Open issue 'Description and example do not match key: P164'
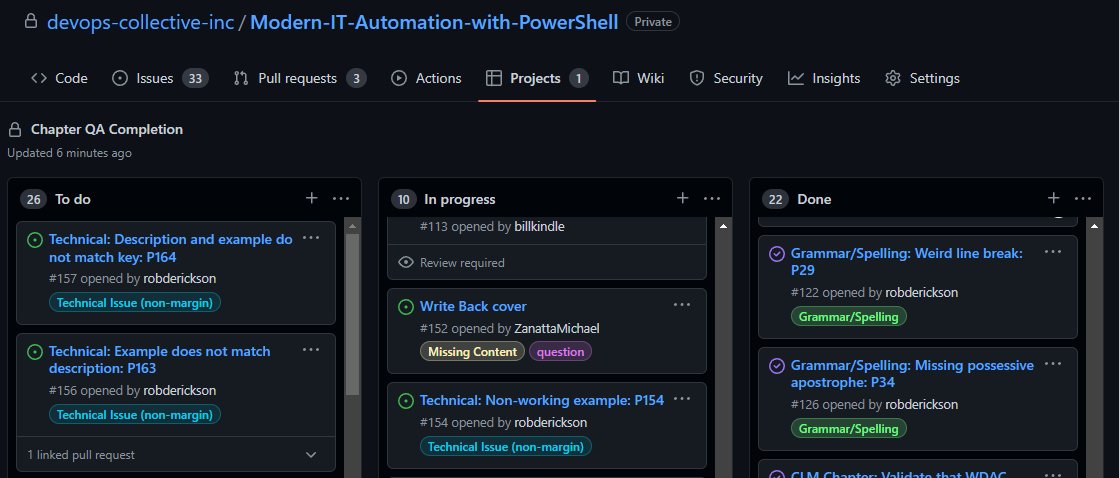The image size is (1119, 478). (171, 248)
